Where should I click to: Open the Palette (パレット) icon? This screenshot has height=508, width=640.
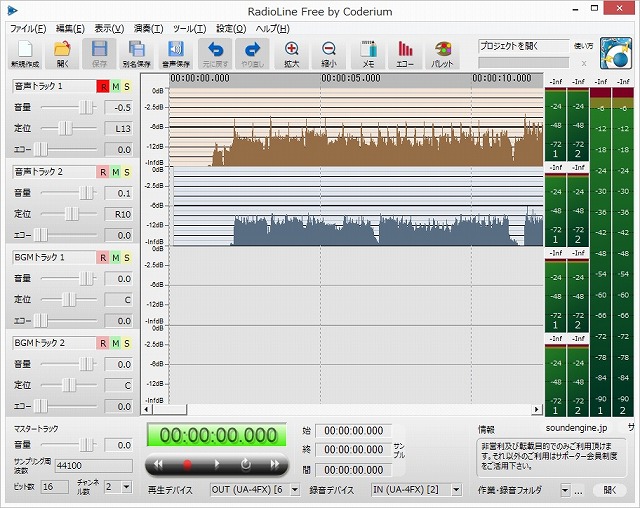[442, 54]
